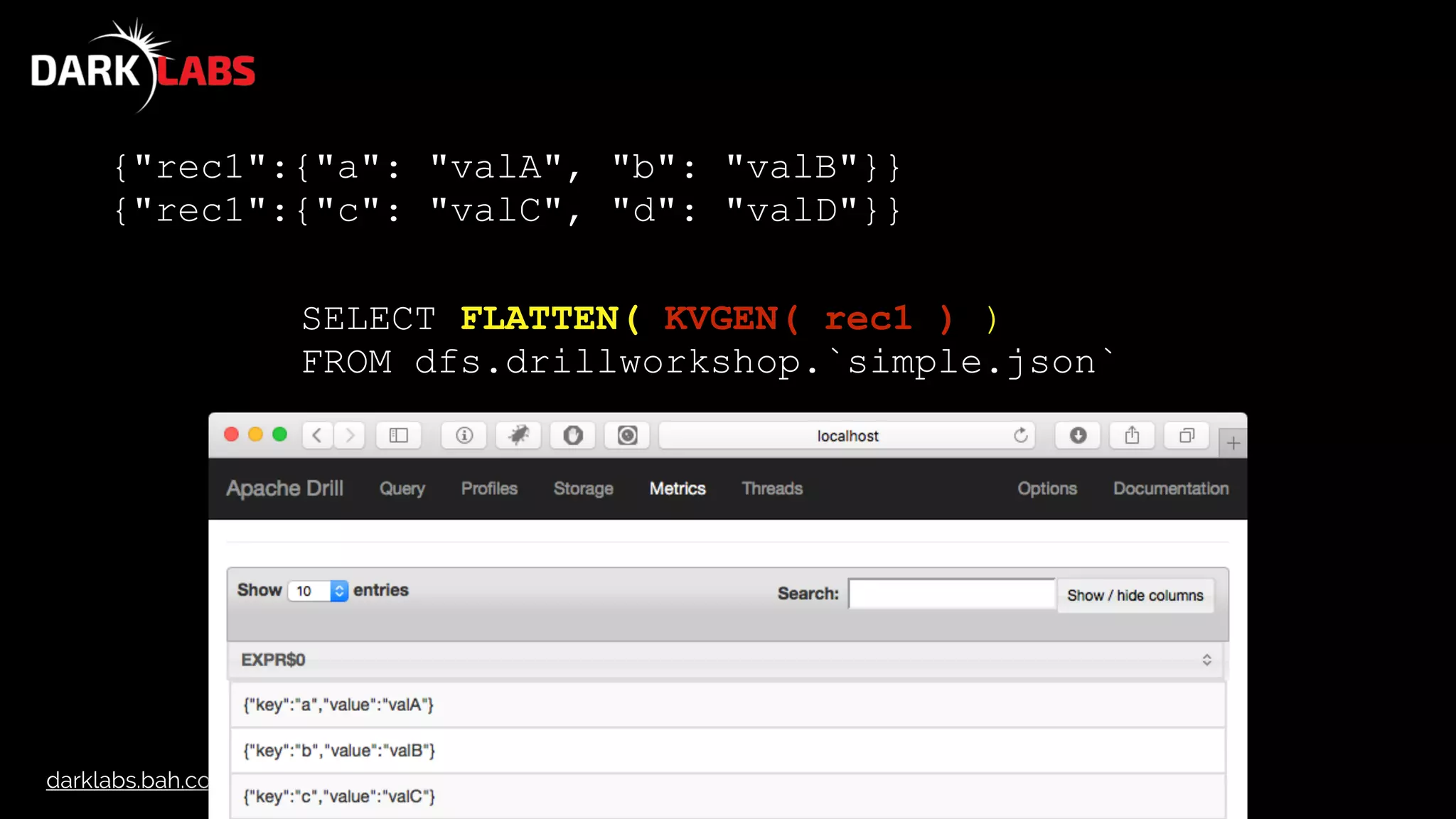The height and width of the screenshot is (819, 1456).
Task: Show all tabs overview icon
Action: [x=1187, y=435]
